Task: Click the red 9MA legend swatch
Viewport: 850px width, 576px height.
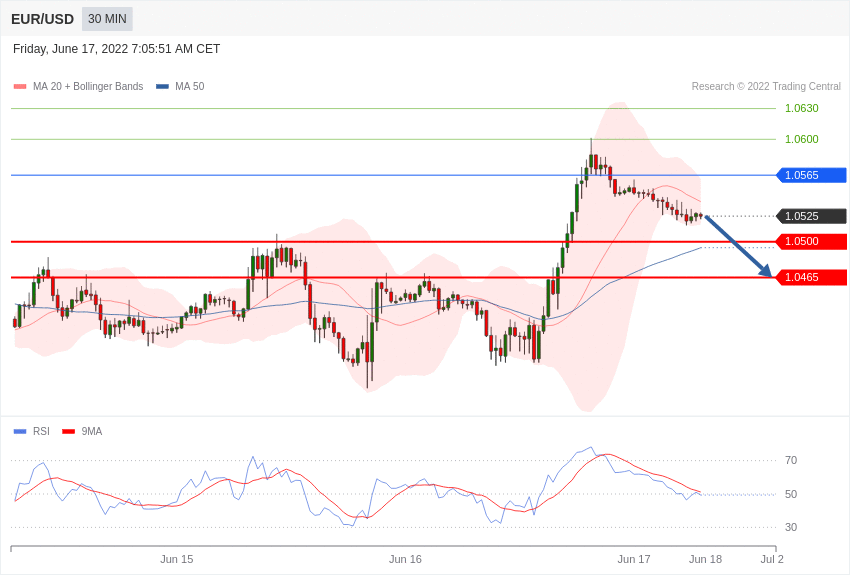Action: click(x=69, y=432)
